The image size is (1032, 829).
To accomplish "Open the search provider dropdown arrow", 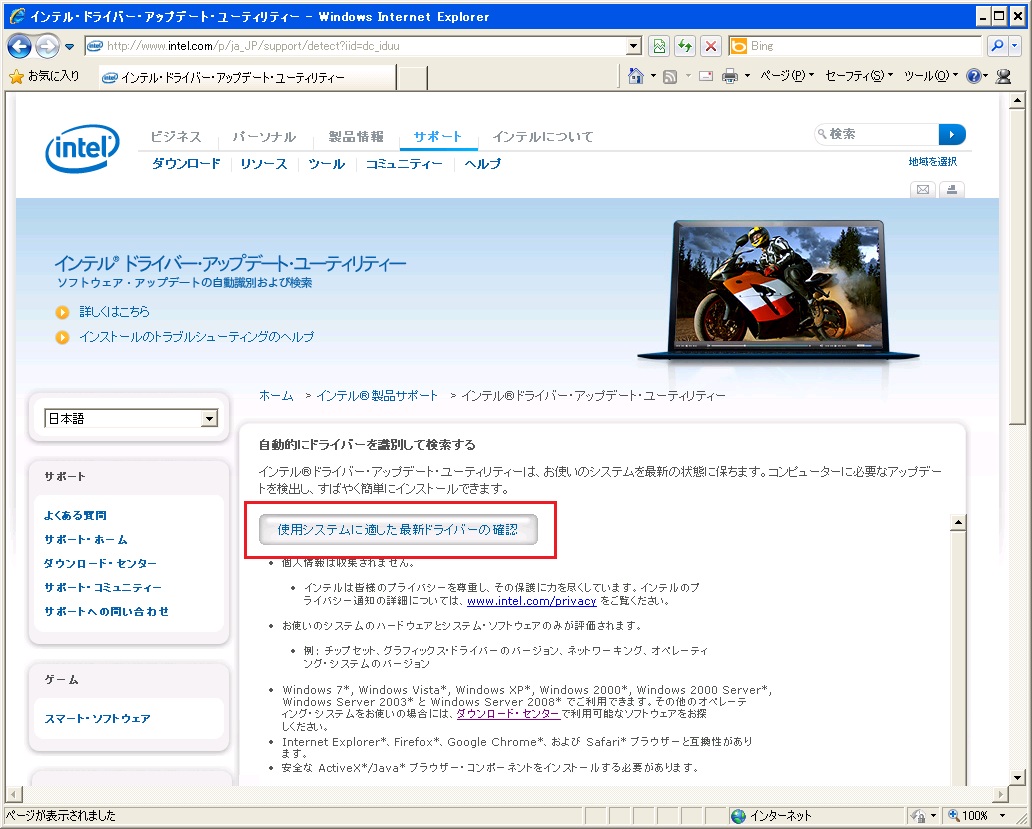I will click(x=1014, y=46).
